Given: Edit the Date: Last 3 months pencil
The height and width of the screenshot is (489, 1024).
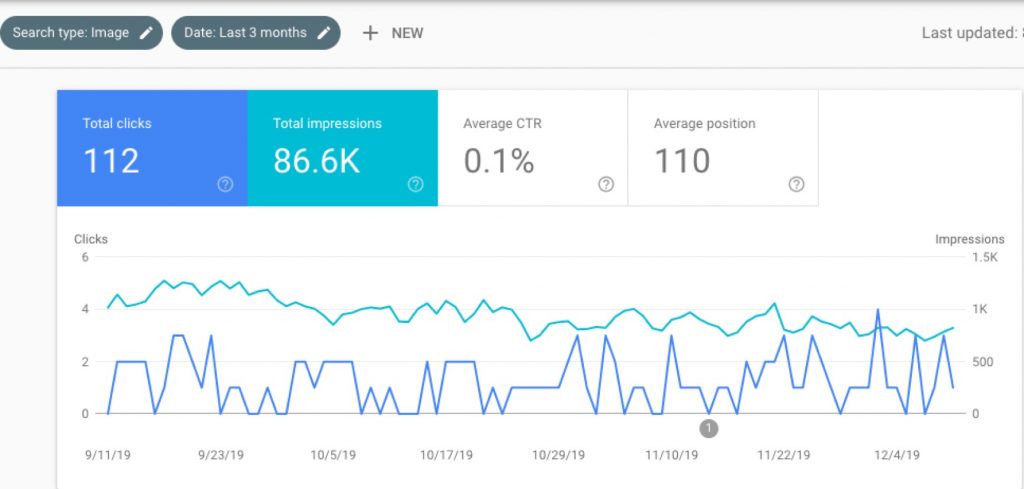Looking at the screenshot, I should coord(324,33).
